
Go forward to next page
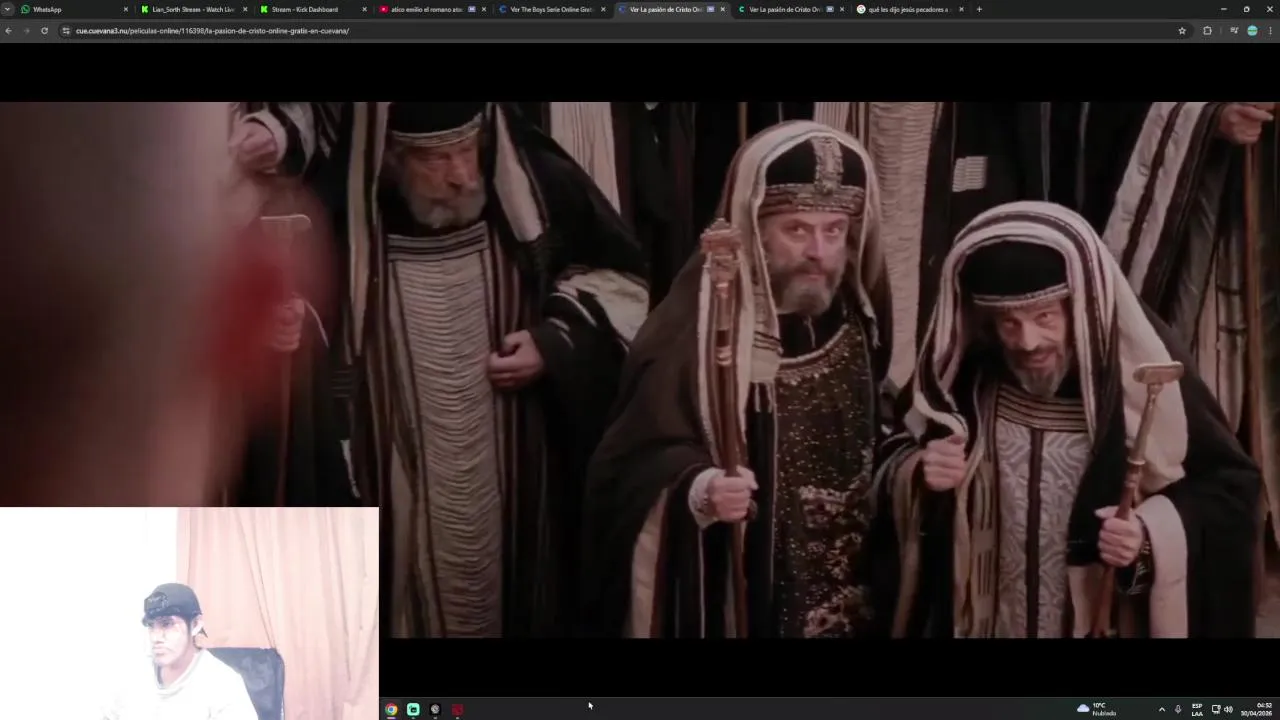(x=26, y=31)
